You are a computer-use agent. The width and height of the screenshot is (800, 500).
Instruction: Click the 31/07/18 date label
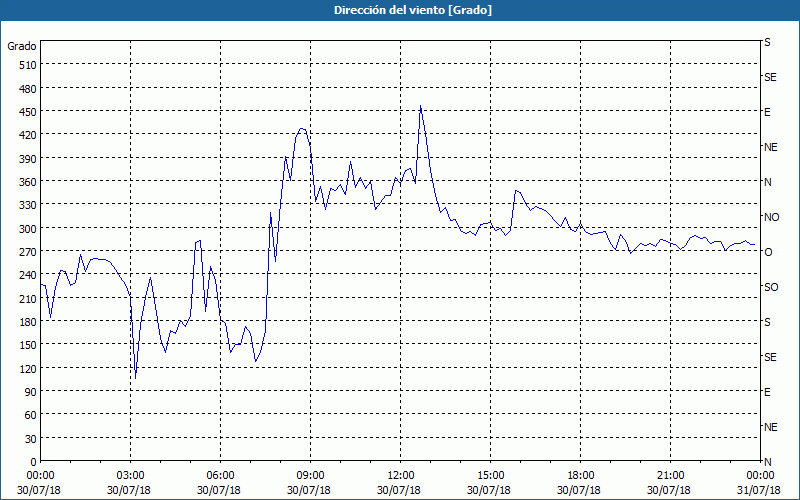[x=760, y=490]
